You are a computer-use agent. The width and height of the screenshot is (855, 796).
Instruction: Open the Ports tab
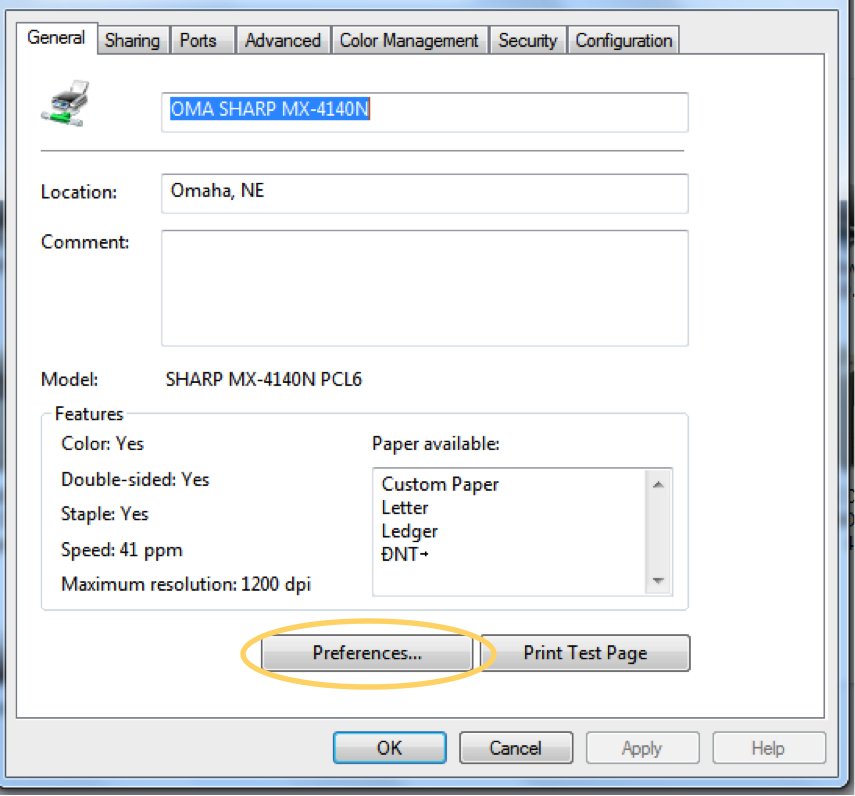(198, 41)
